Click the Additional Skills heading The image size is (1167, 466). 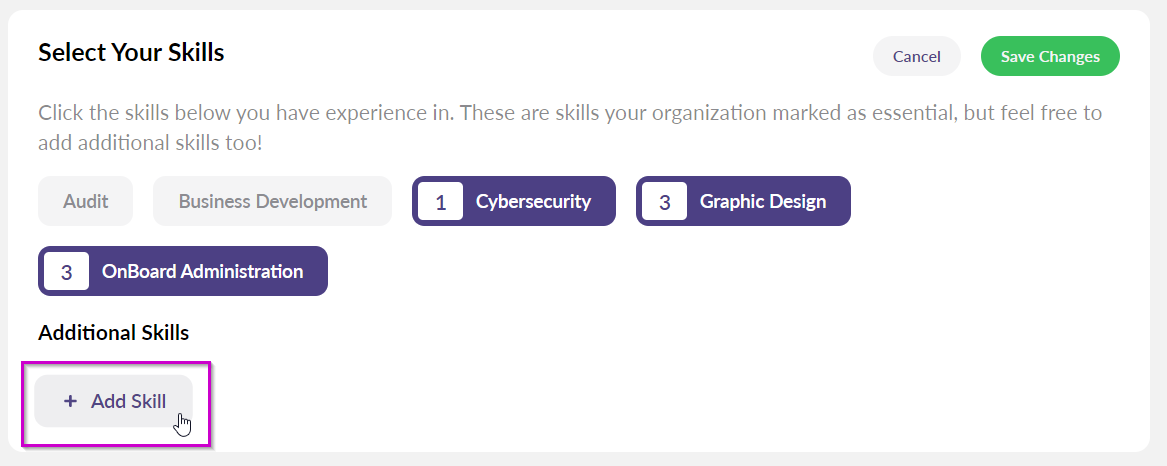point(113,332)
